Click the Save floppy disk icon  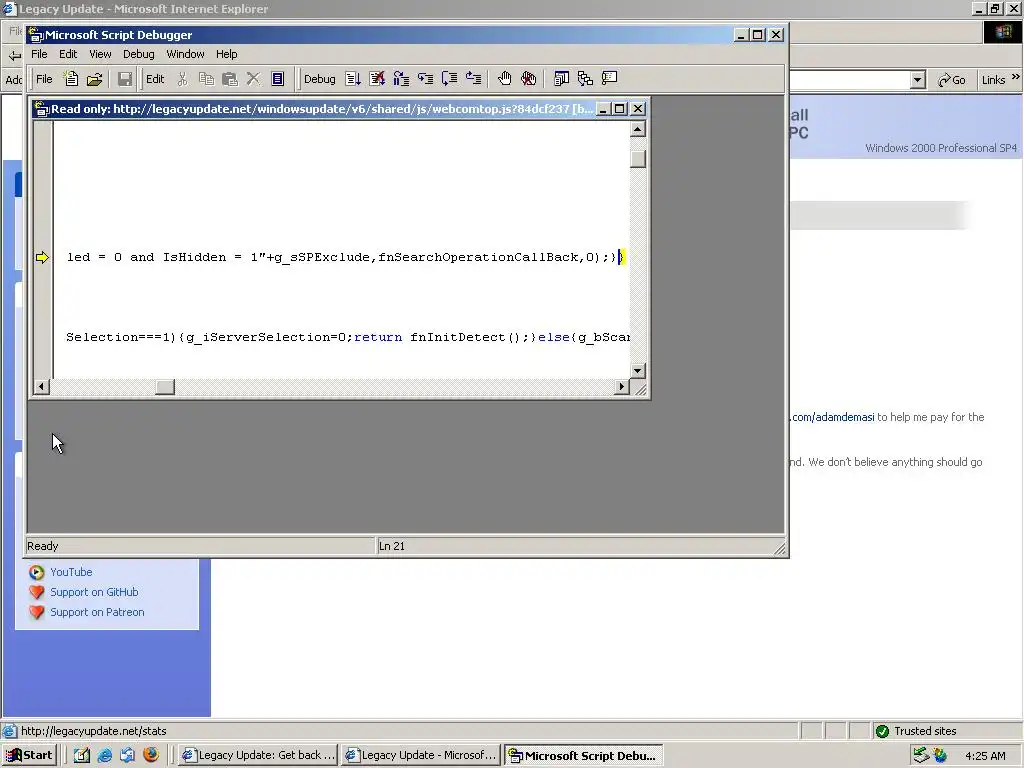125,79
